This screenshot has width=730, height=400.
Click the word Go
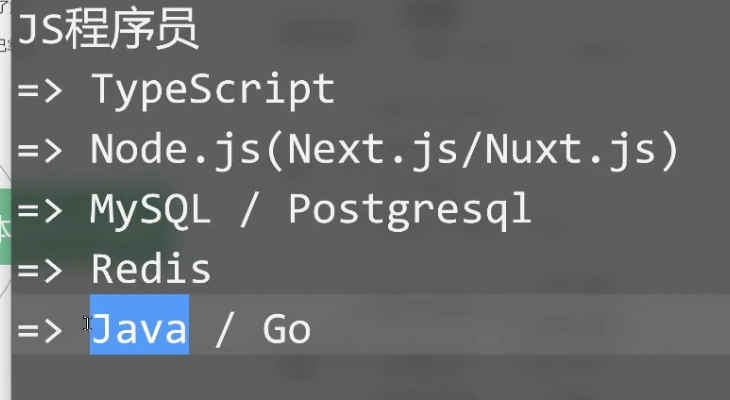point(286,329)
